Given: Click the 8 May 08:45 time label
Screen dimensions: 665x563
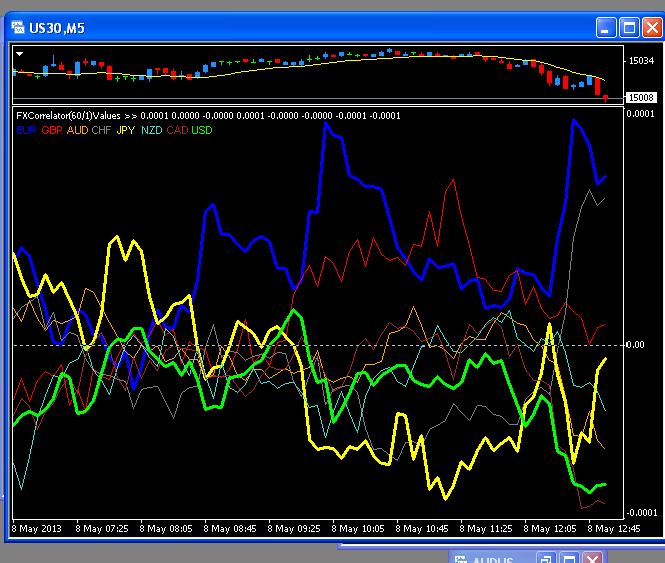Looking at the screenshot, I should tap(230, 529).
